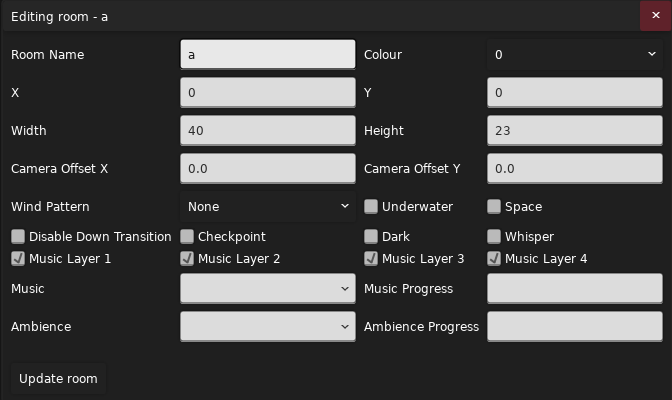The image size is (672, 400).
Task: Focus the Width input field
Action: pos(267,131)
